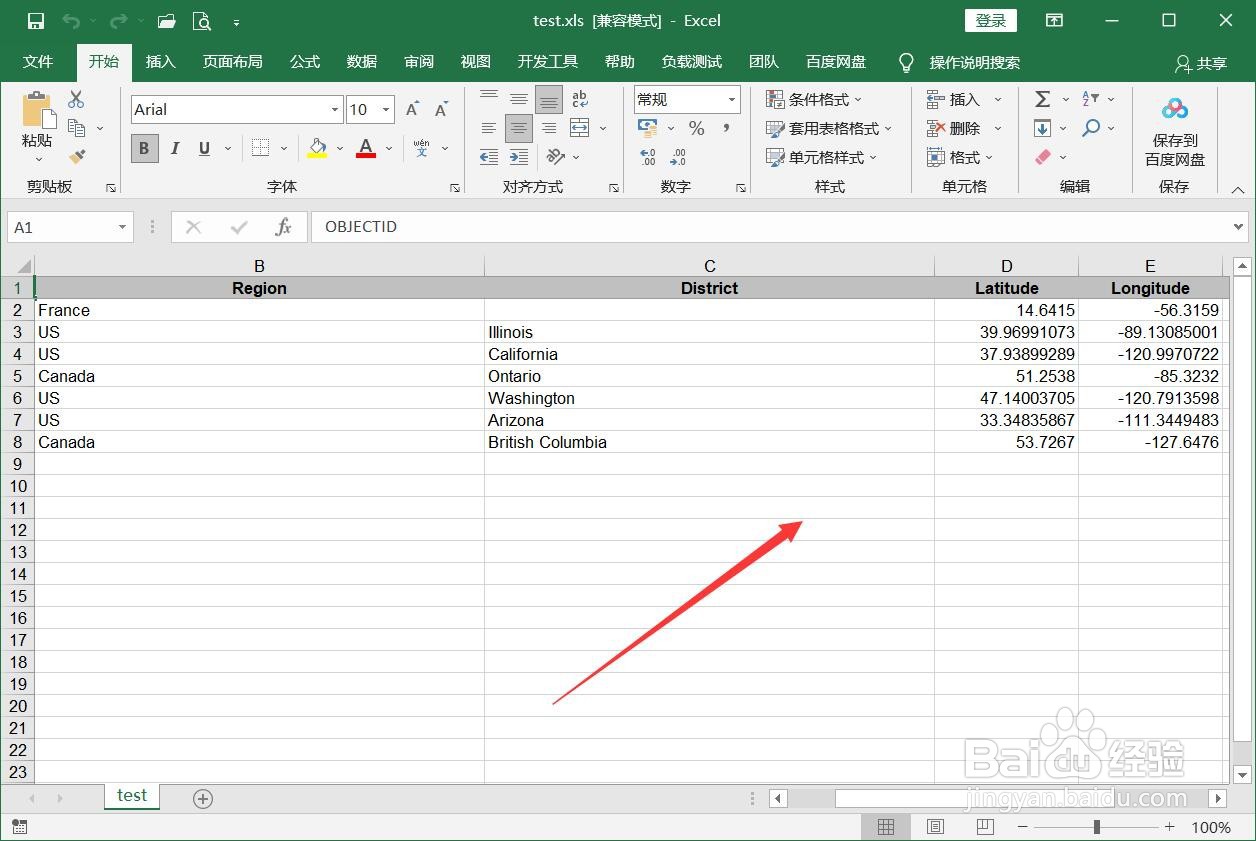The height and width of the screenshot is (841, 1256).
Task: Open the Arial font name dropdown
Action: [335, 110]
